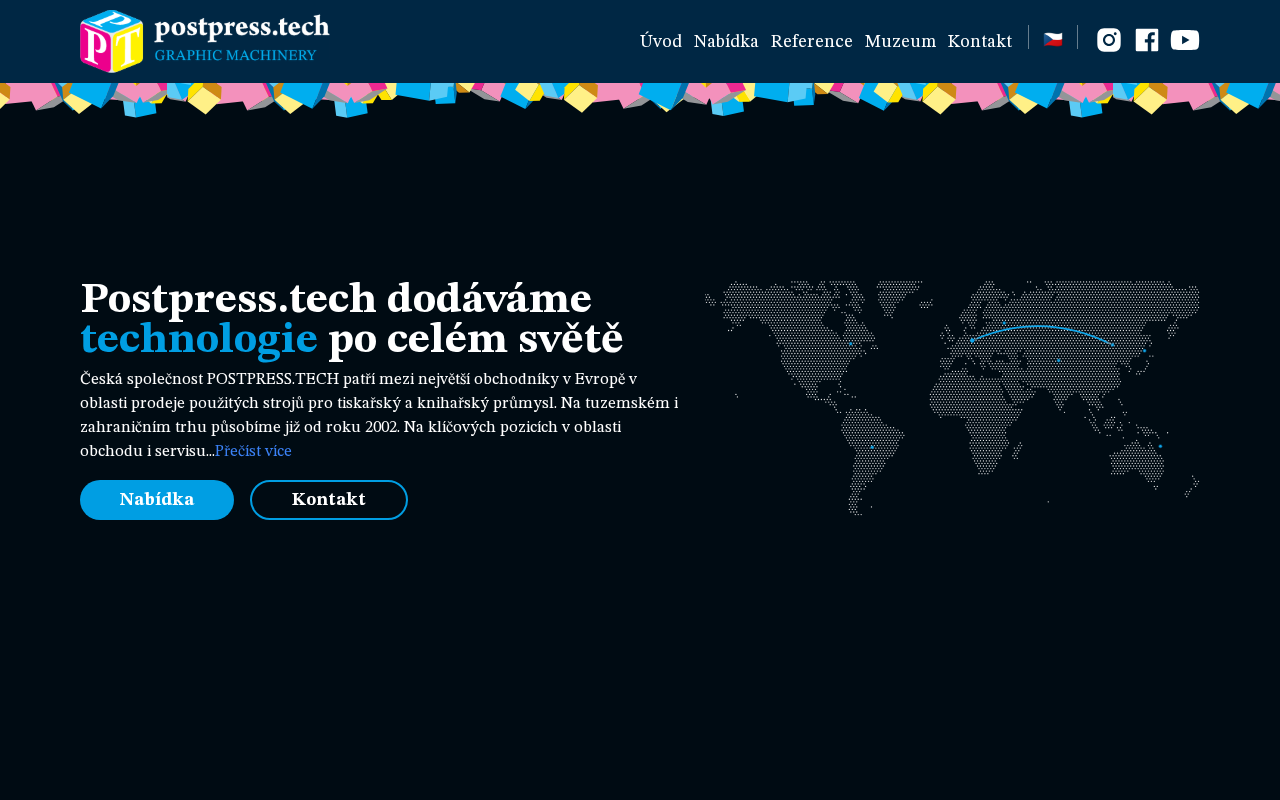
Task: Click the paragraph starting Česká společnost POSTPRESS.TECH
Action: pyautogui.click(x=380, y=415)
